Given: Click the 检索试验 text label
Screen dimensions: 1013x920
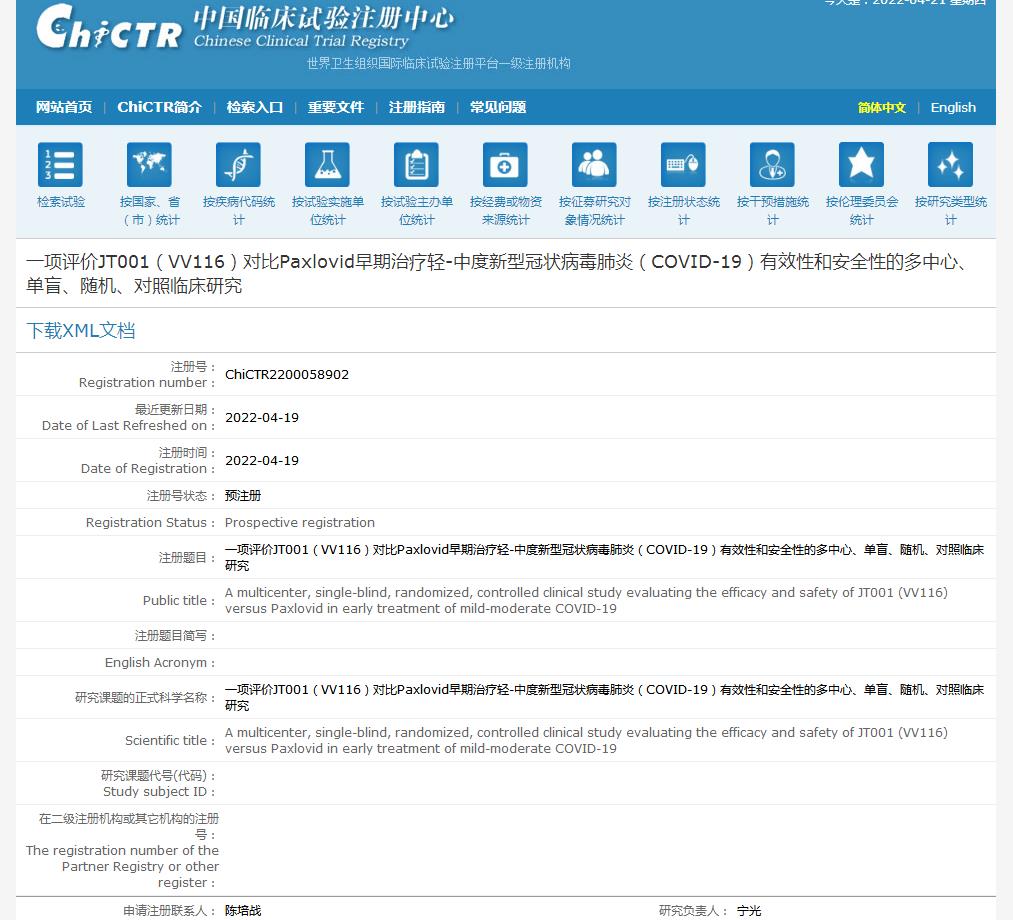Looking at the screenshot, I should tap(61, 202).
